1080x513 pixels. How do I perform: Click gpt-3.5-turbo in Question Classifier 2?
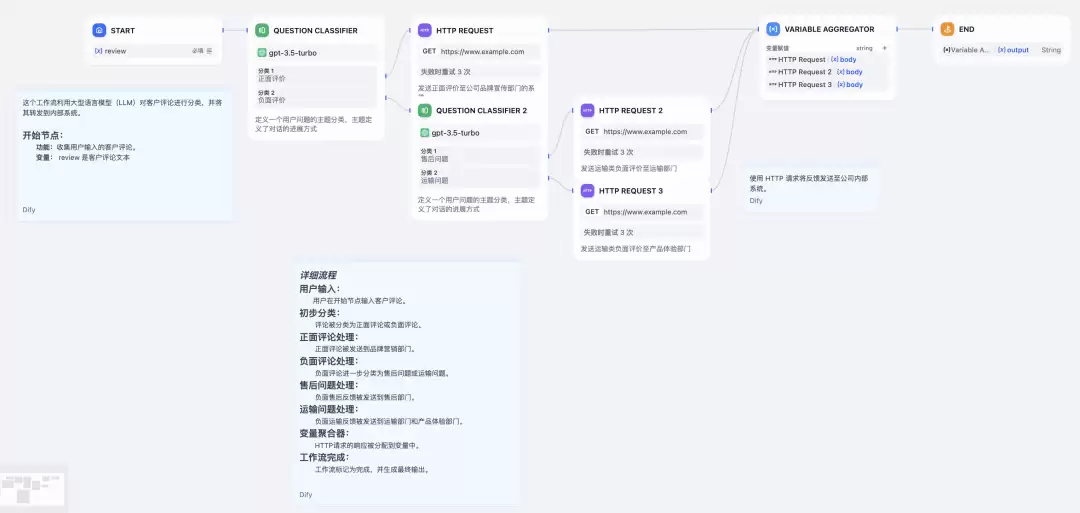(456, 133)
